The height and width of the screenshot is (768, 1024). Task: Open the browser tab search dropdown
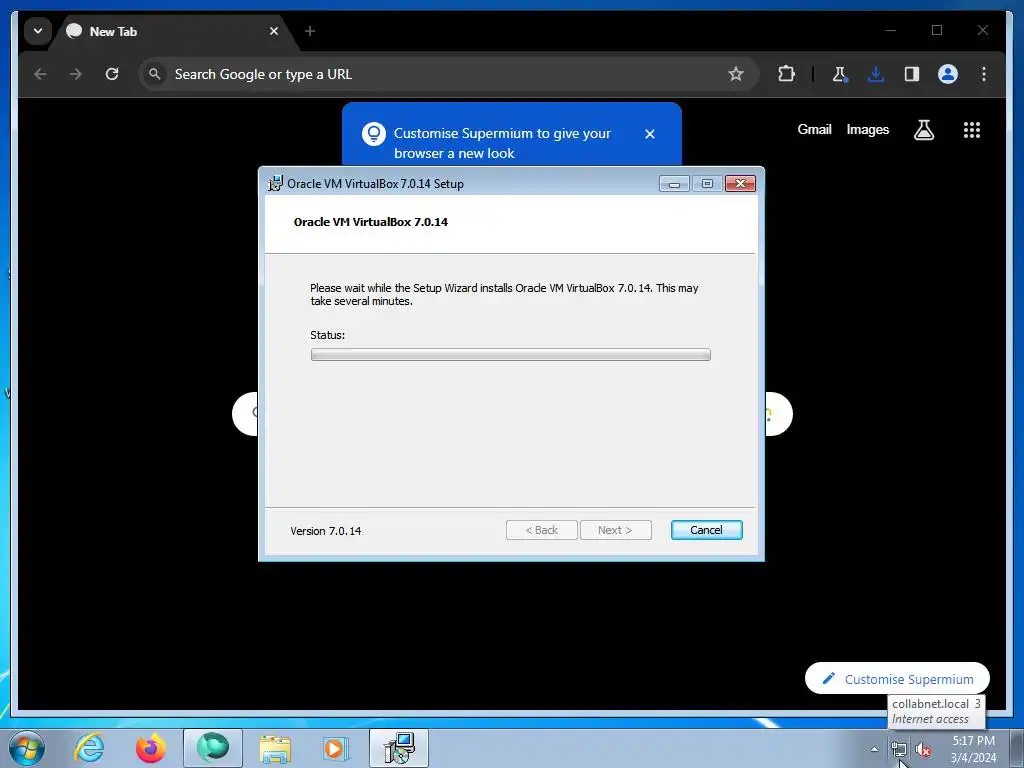tap(38, 31)
